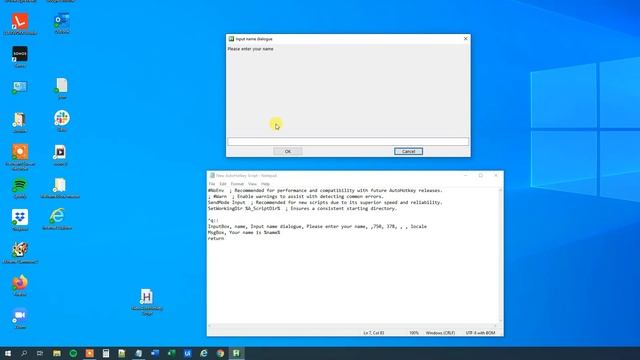Open File Explorer from the taskbar
This screenshot has height=360, width=640.
(57, 353)
